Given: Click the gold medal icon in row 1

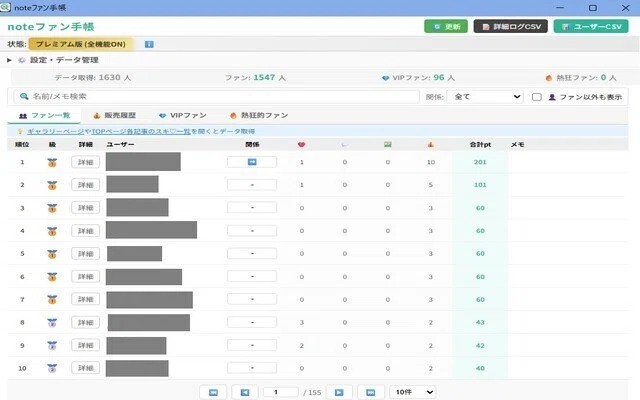Looking at the screenshot, I should tap(52, 162).
